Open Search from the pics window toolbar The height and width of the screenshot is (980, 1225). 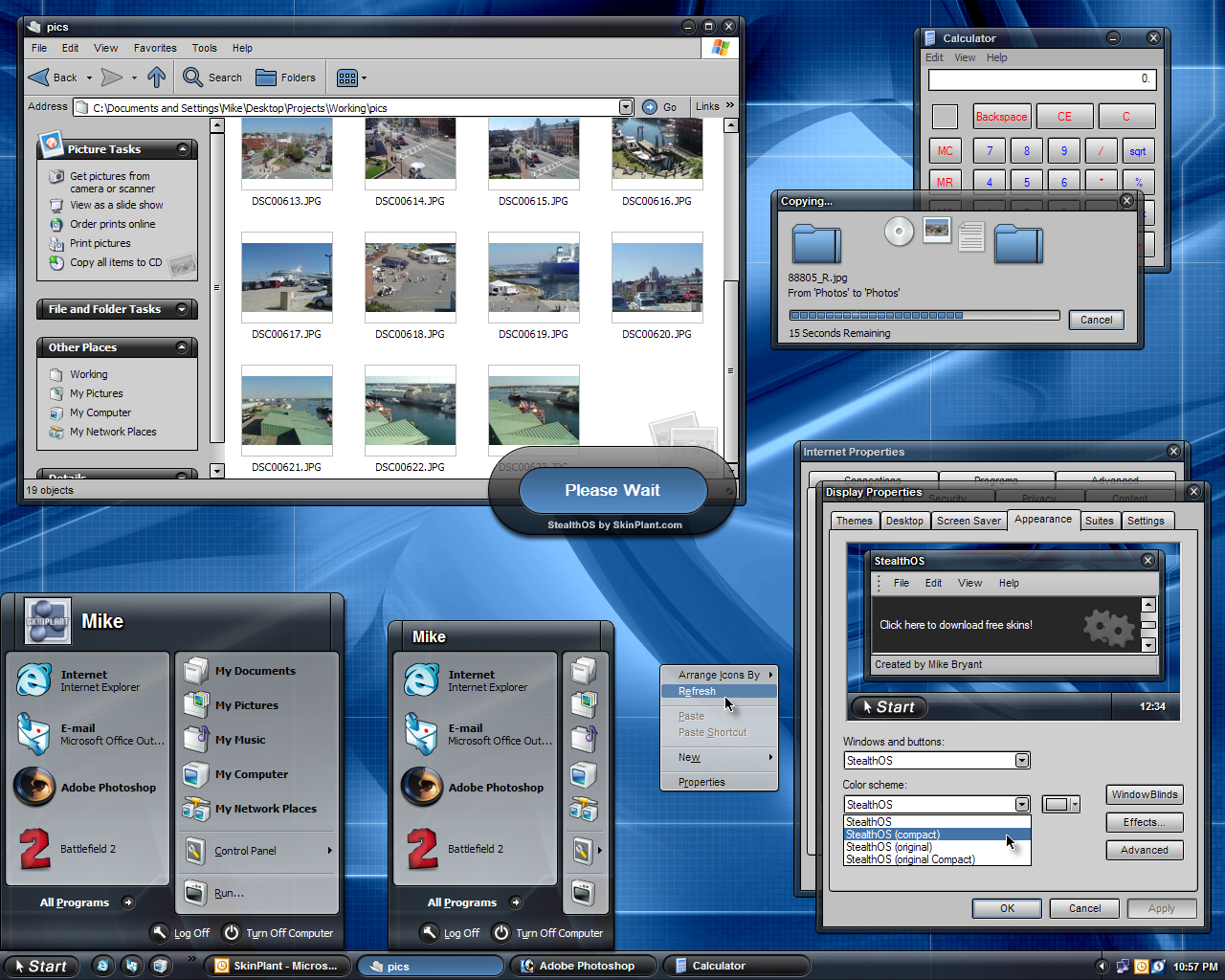point(212,78)
